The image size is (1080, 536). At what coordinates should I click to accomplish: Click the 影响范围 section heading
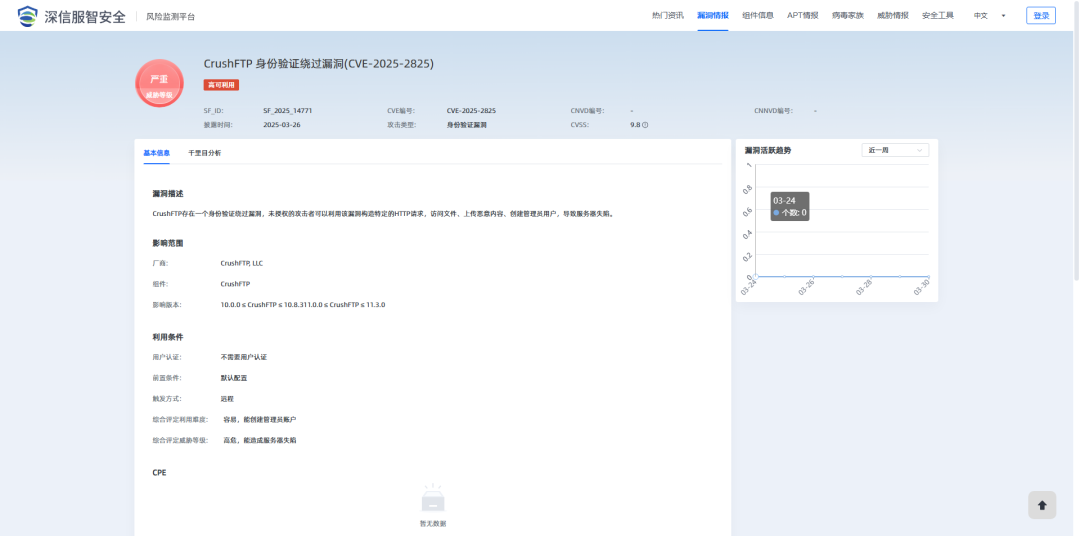[x=168, y=243]
